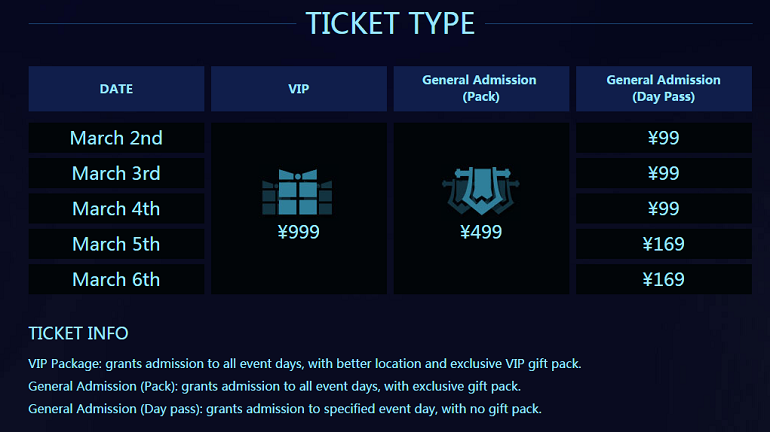Choose the March 5th date row
Screen dimensions: 770x432
(x=116, y=244)
